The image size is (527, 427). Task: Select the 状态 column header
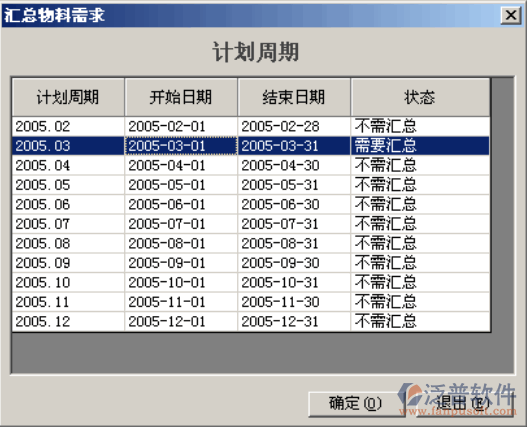click(x=420, y=98)
